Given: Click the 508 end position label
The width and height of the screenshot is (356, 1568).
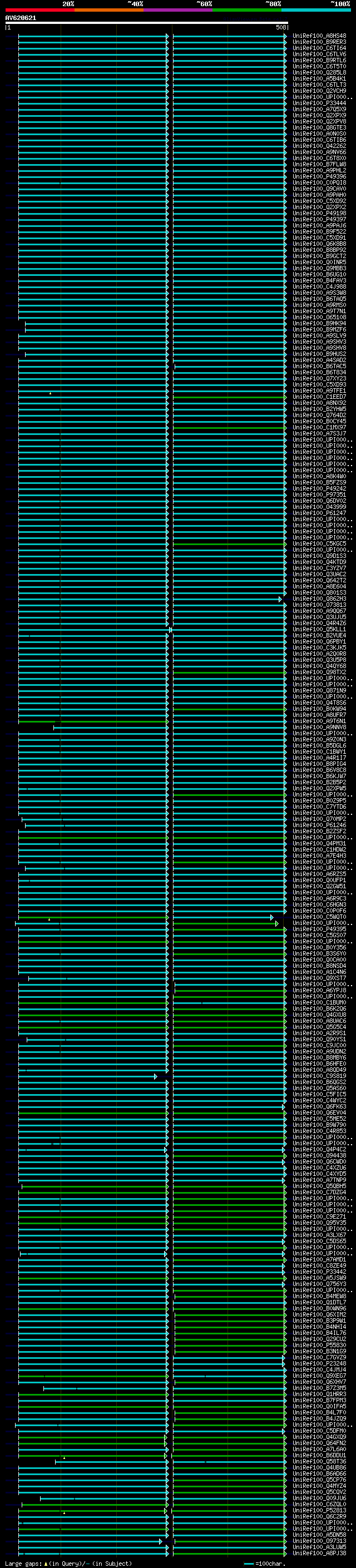Looking at the screenshot, I should click(280, 27).
